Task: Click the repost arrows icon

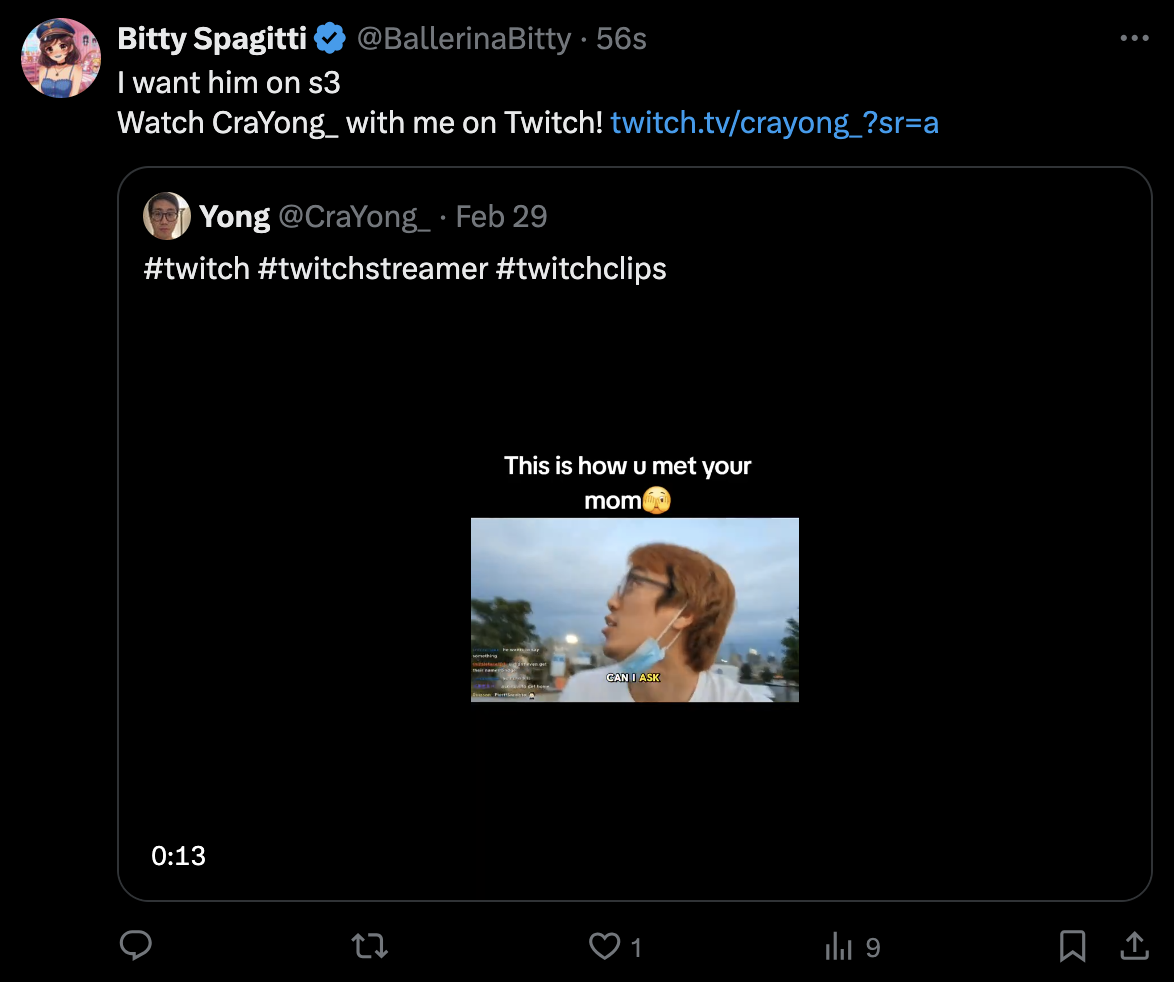Action: click(x=370, y=945)
